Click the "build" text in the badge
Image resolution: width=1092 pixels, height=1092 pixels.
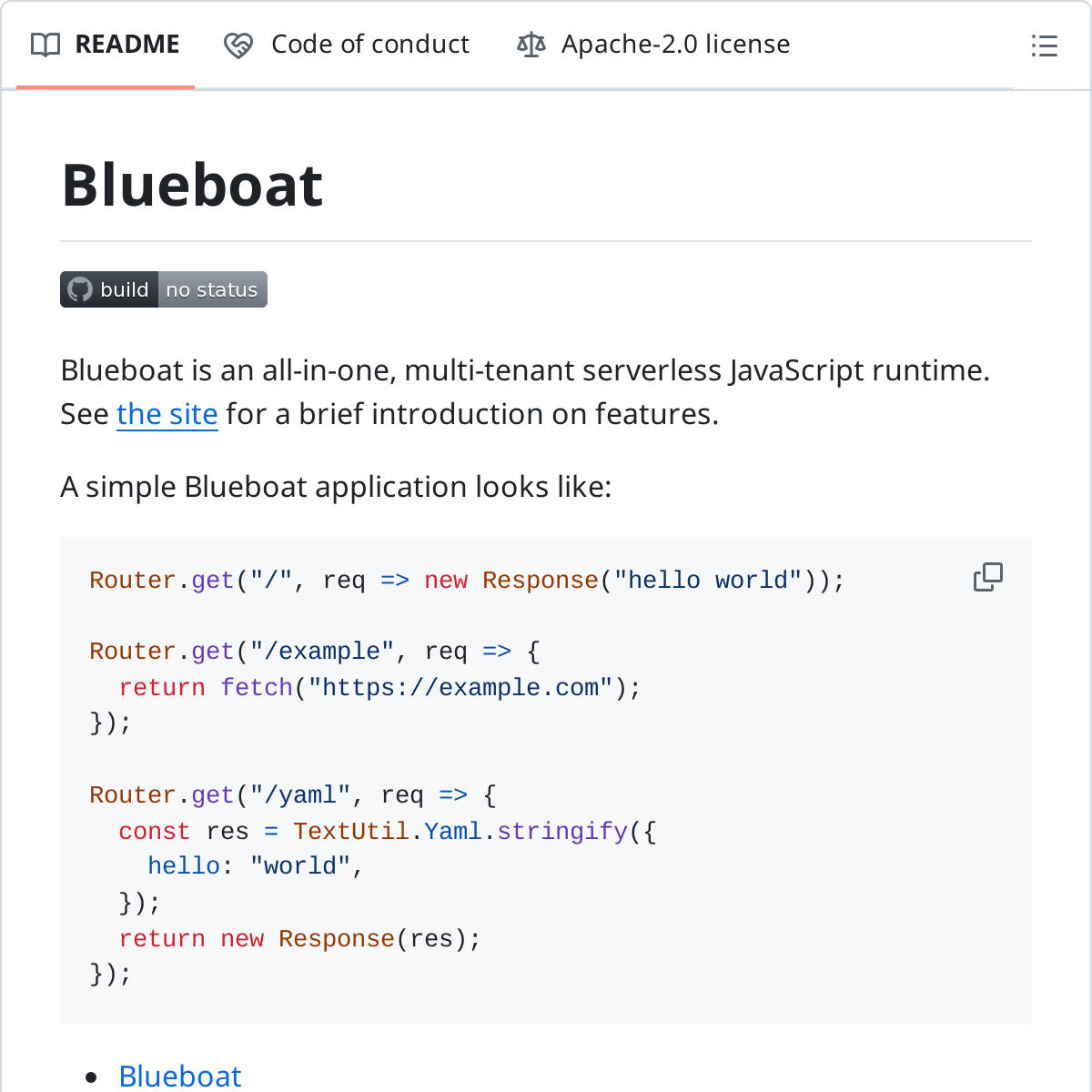124,289
